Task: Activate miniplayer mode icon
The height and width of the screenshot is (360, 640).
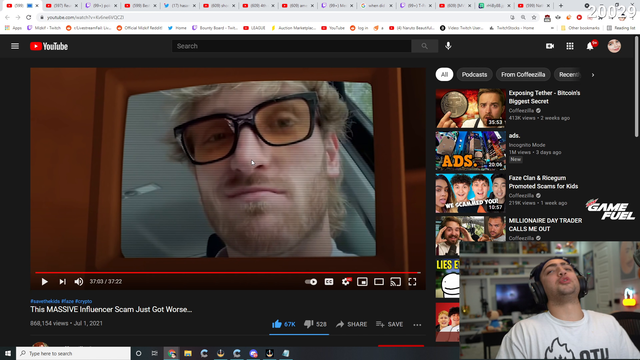Action: (362, 282)
